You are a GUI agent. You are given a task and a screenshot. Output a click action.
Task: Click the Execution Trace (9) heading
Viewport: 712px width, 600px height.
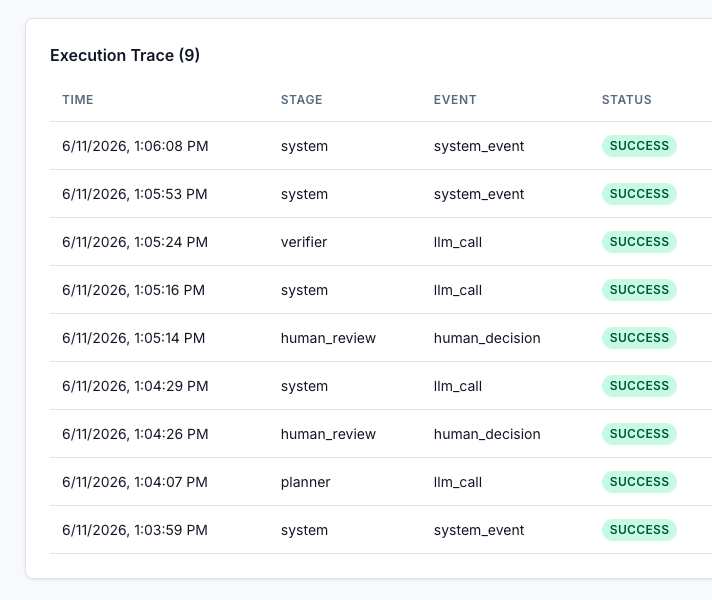pos(125,55)
